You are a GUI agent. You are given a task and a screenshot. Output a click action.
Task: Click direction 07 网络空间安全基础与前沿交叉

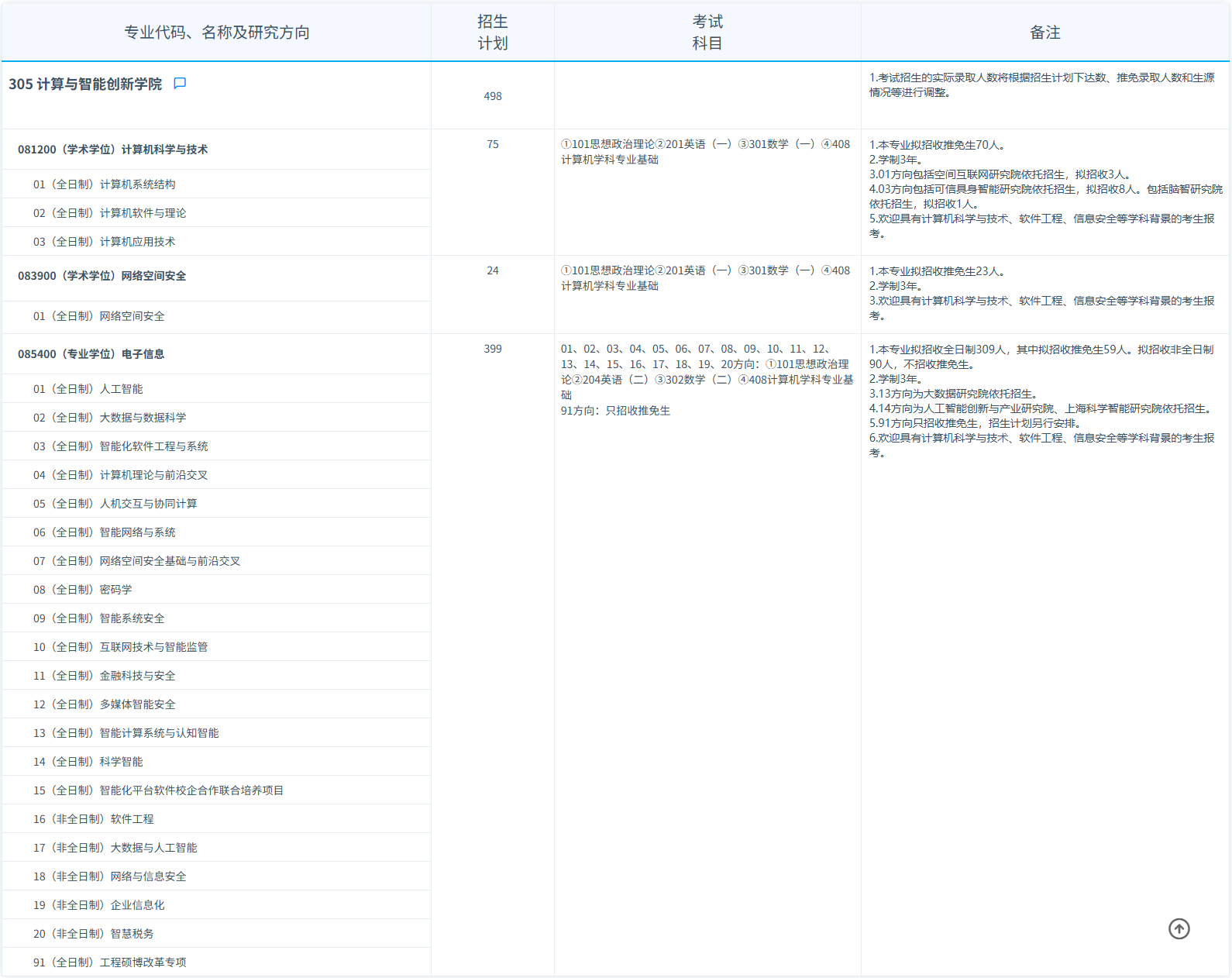coord(136,561)
